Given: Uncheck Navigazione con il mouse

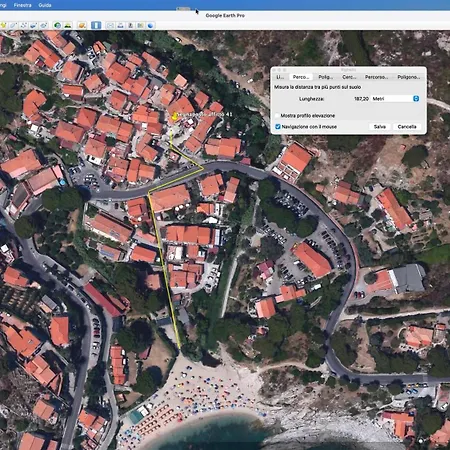Looking at the screenshot, I should pyautogui.click(x=278, y=127).
